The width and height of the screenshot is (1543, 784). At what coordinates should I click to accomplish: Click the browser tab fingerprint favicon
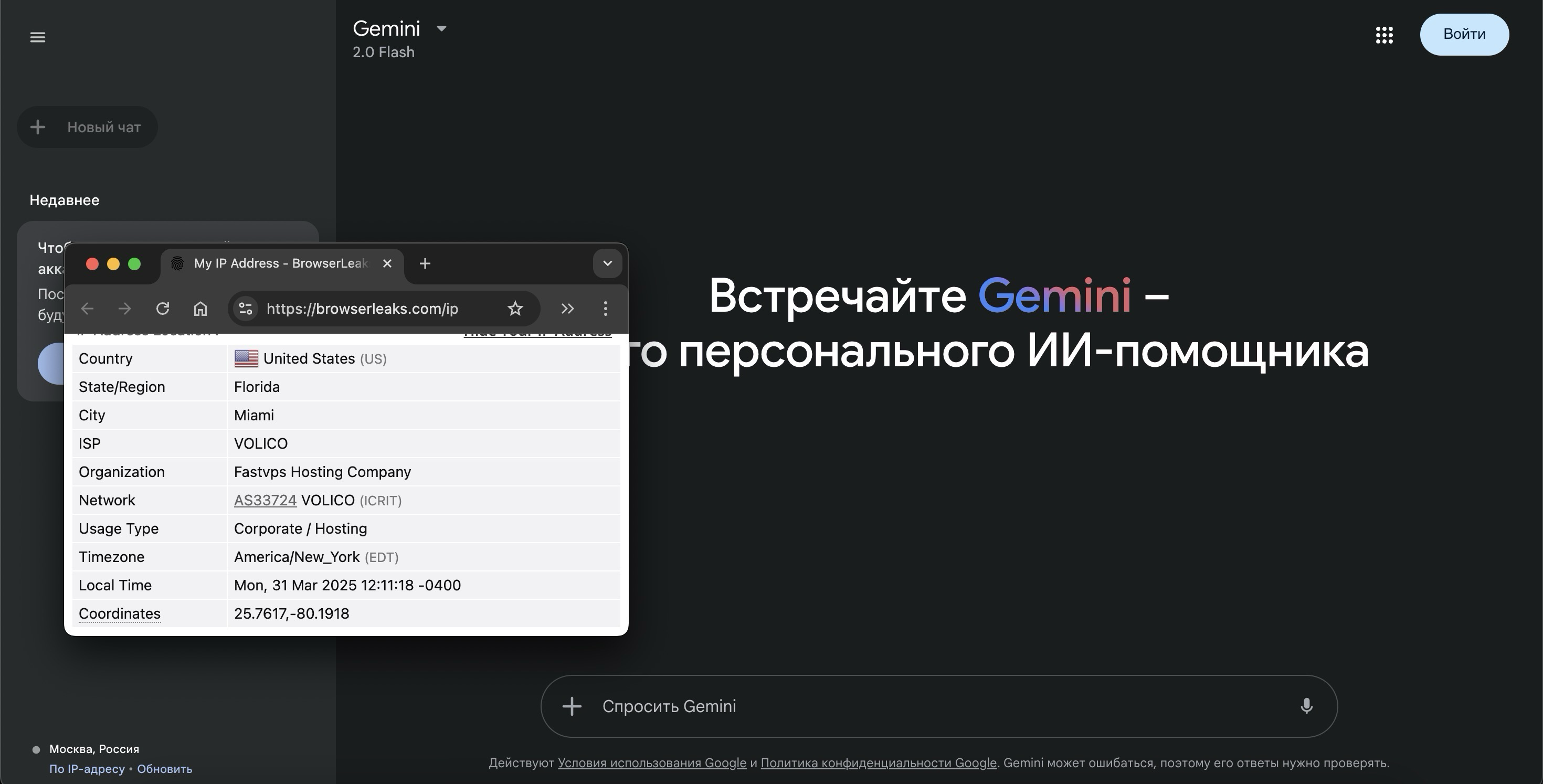(x=177, y=263)
